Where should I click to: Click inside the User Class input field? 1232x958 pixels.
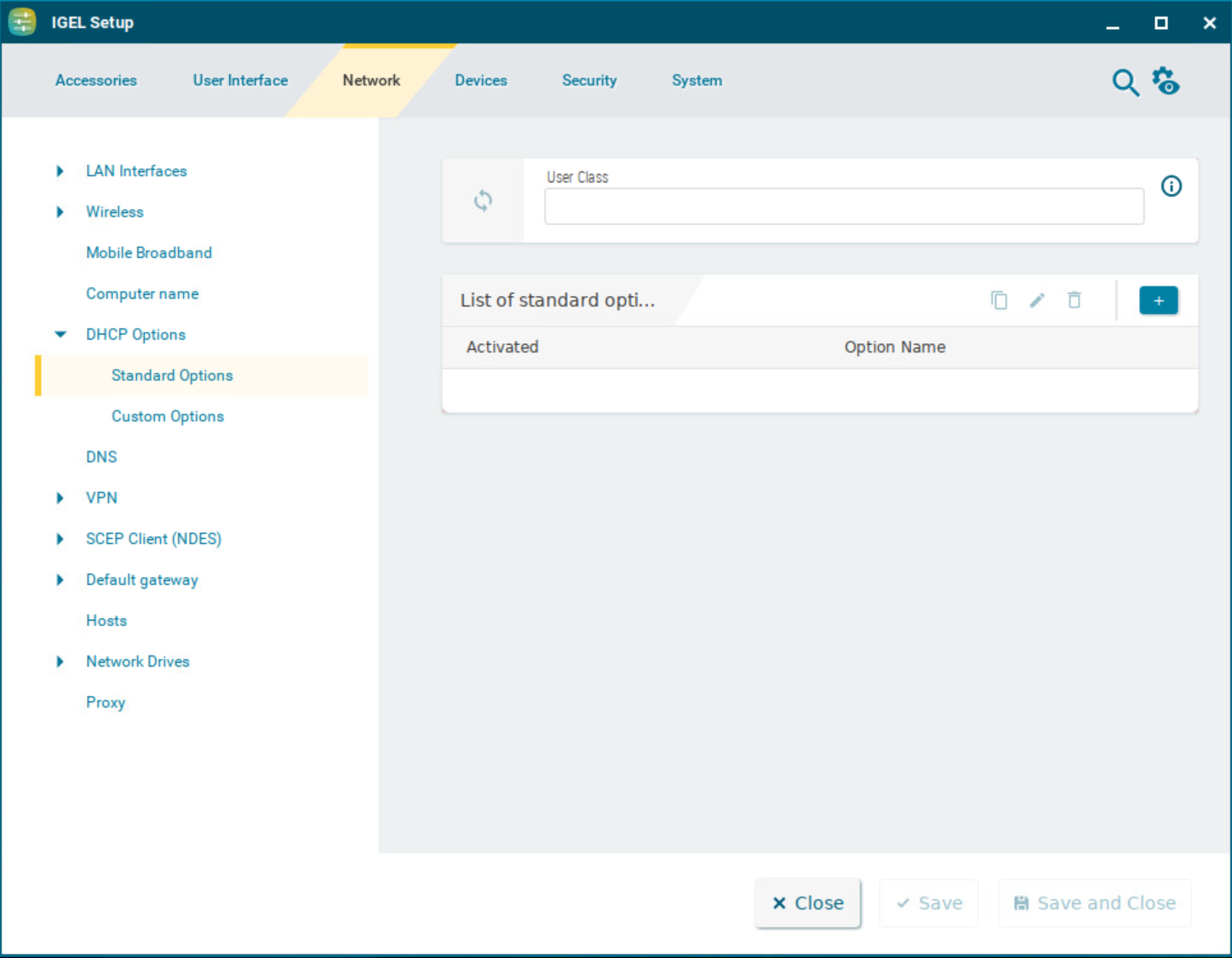tap(844, 206)
